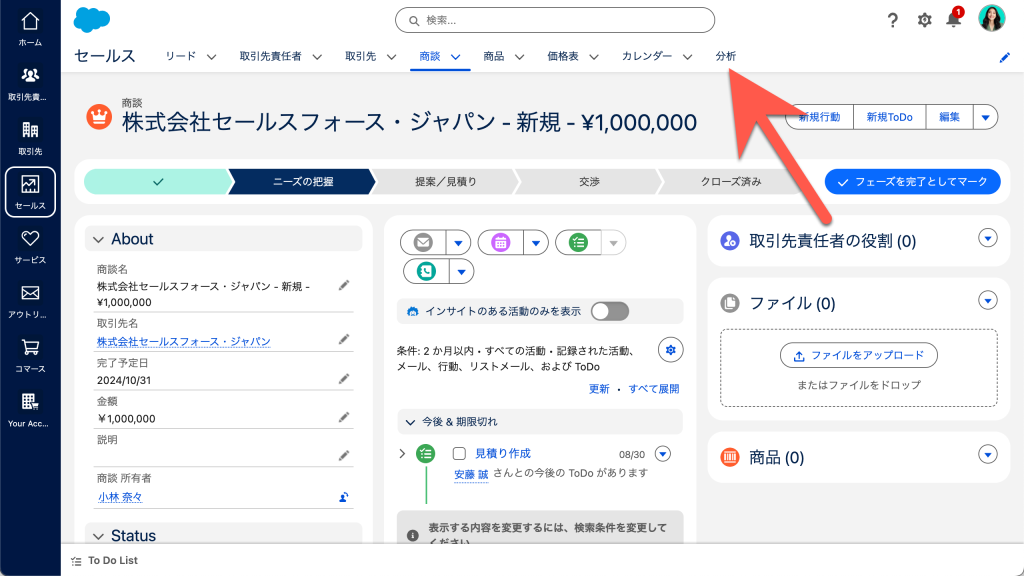Open the カレンダー tab dropdown chevron

coord(688,57)
